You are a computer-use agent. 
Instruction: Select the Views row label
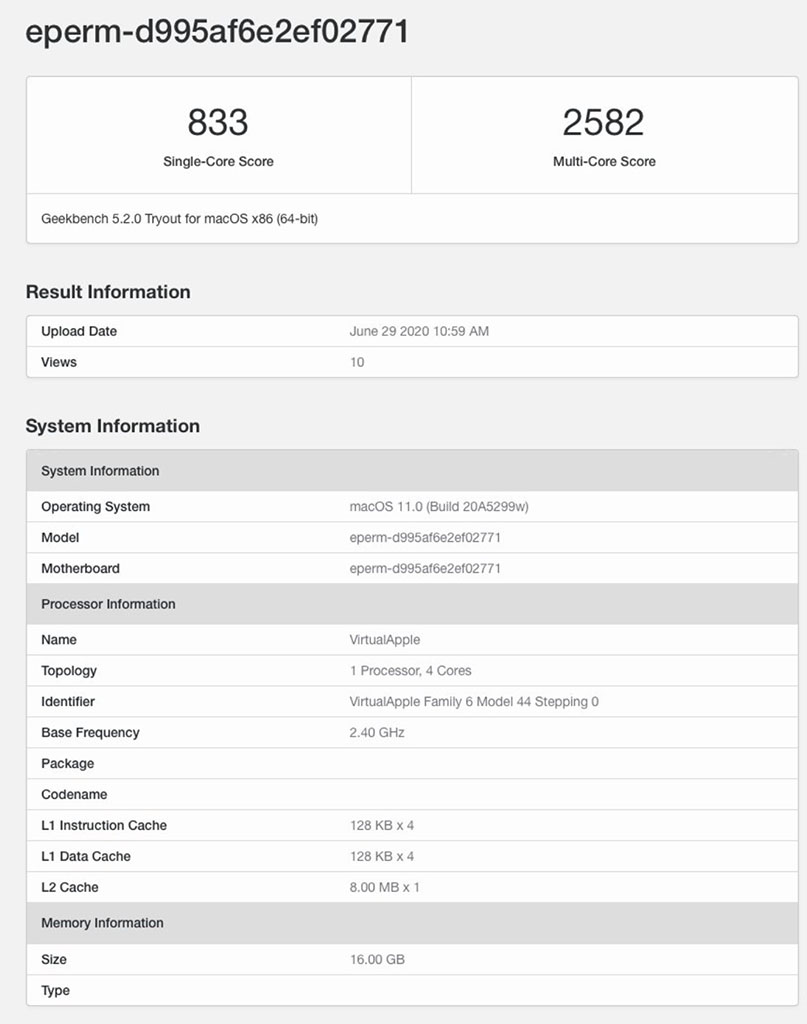[59, 362]
